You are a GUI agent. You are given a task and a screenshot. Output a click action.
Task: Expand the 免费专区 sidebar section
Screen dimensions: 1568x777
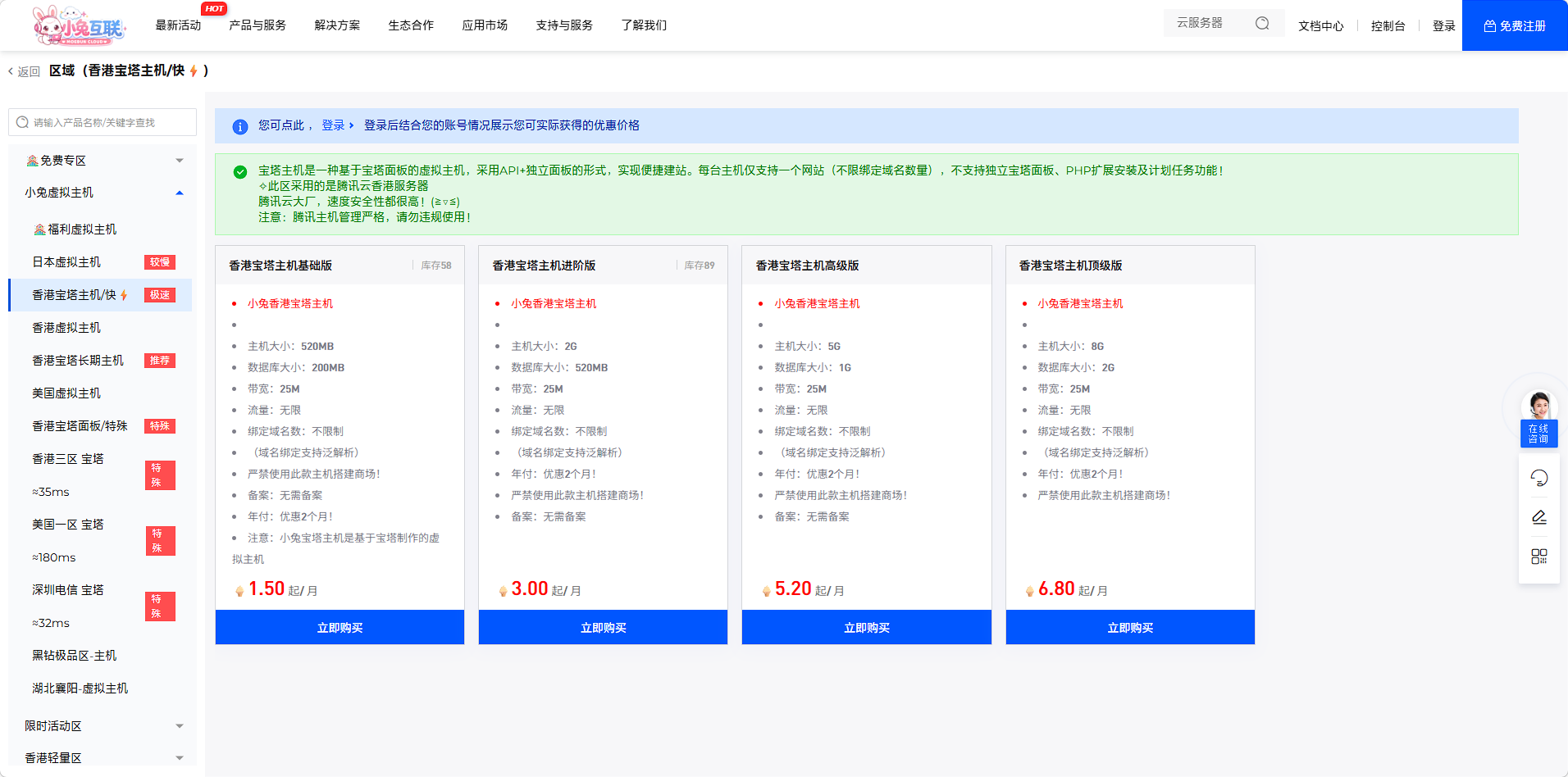(179, 161)
